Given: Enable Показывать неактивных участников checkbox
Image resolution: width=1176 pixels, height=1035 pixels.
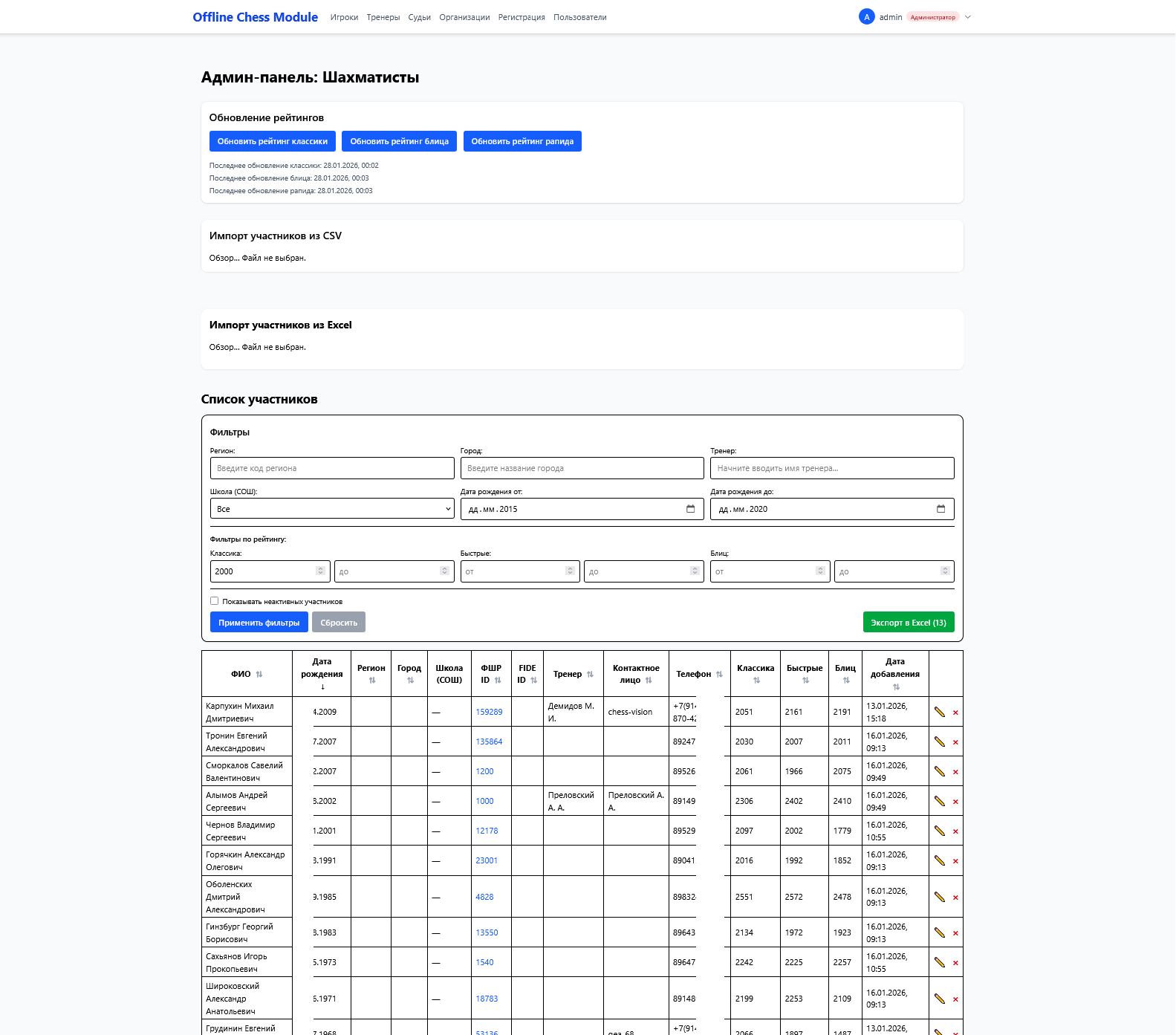Looking at the screenshot, I should (x=214, y=601).
